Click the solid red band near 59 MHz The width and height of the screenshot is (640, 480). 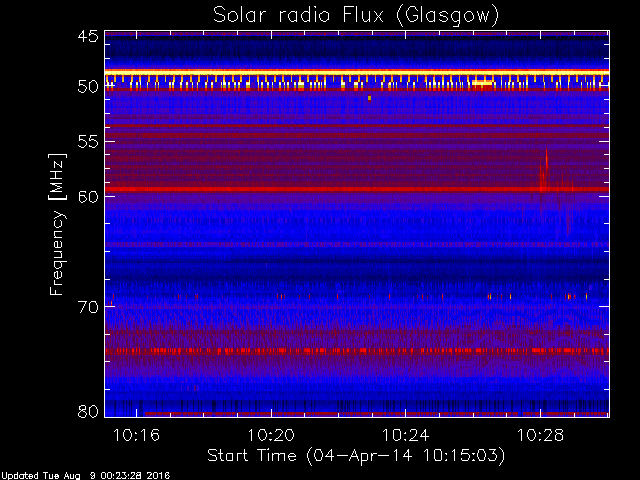click(300, 188)
